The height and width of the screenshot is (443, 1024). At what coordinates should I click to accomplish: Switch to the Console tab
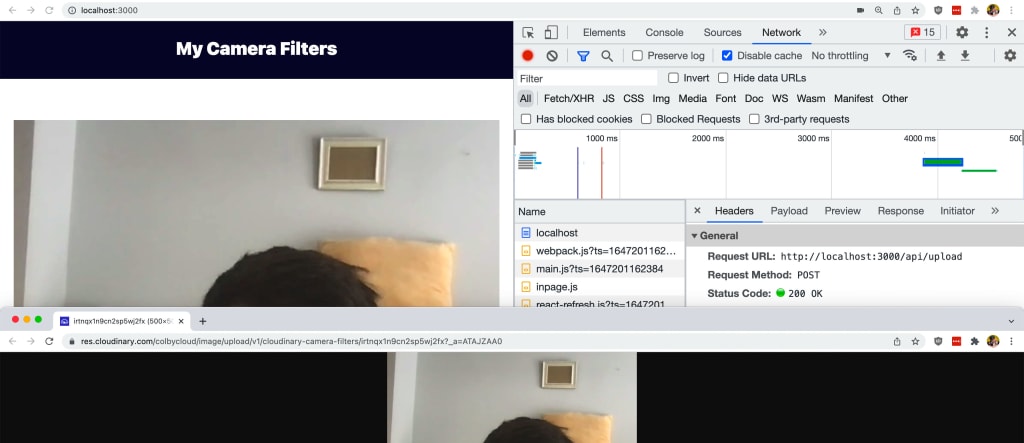[x=664, y=33]
